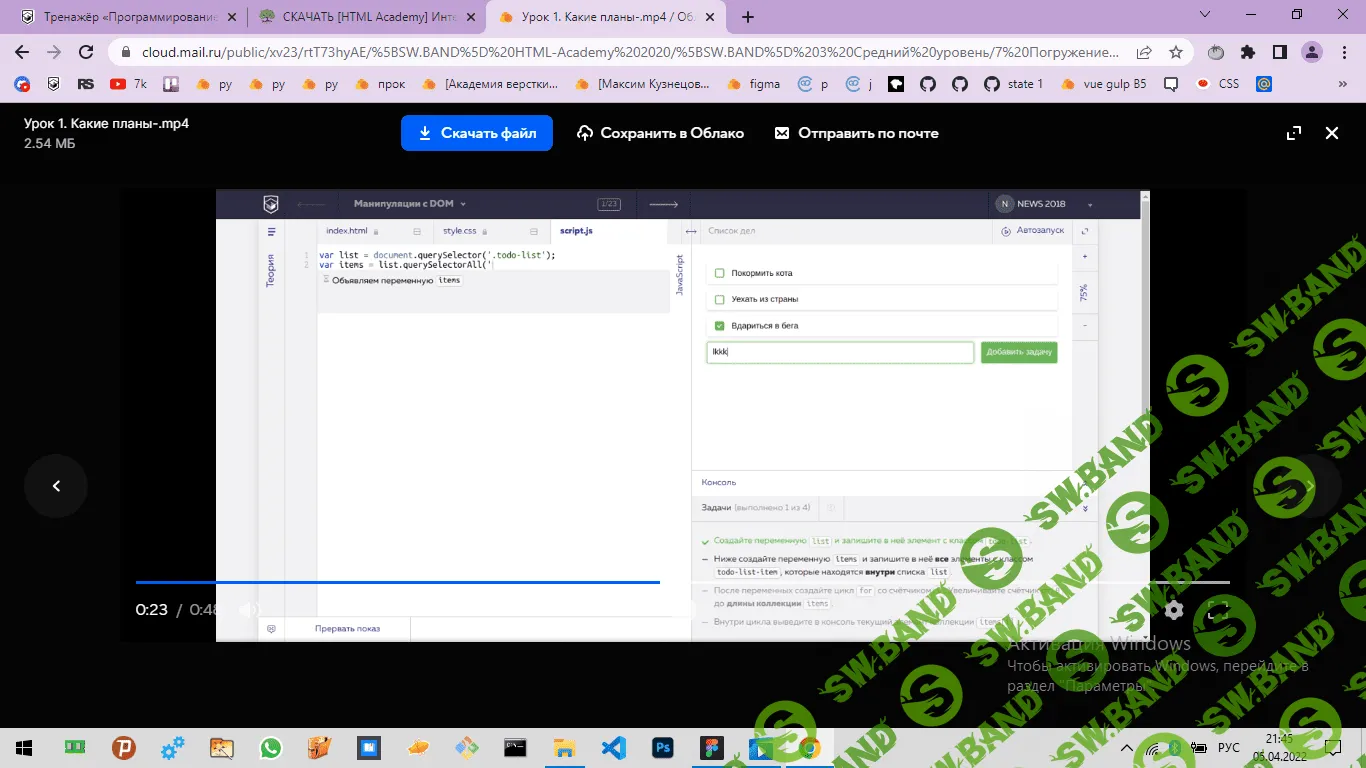Launch Visual Studio Code from the taskbar
1366x768 pixels.
tap(613, 747)
